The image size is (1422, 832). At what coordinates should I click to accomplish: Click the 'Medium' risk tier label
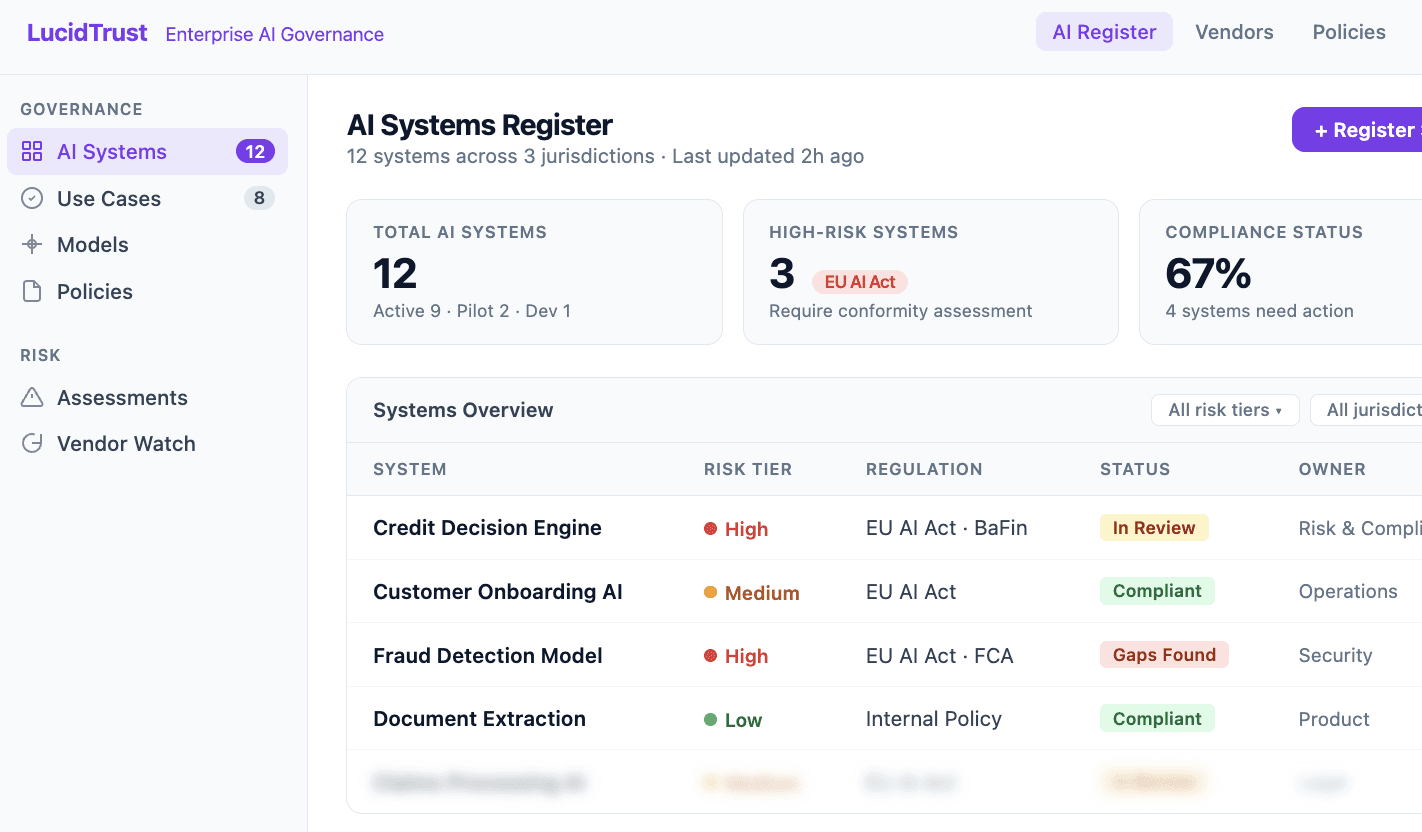coord(762,593)
